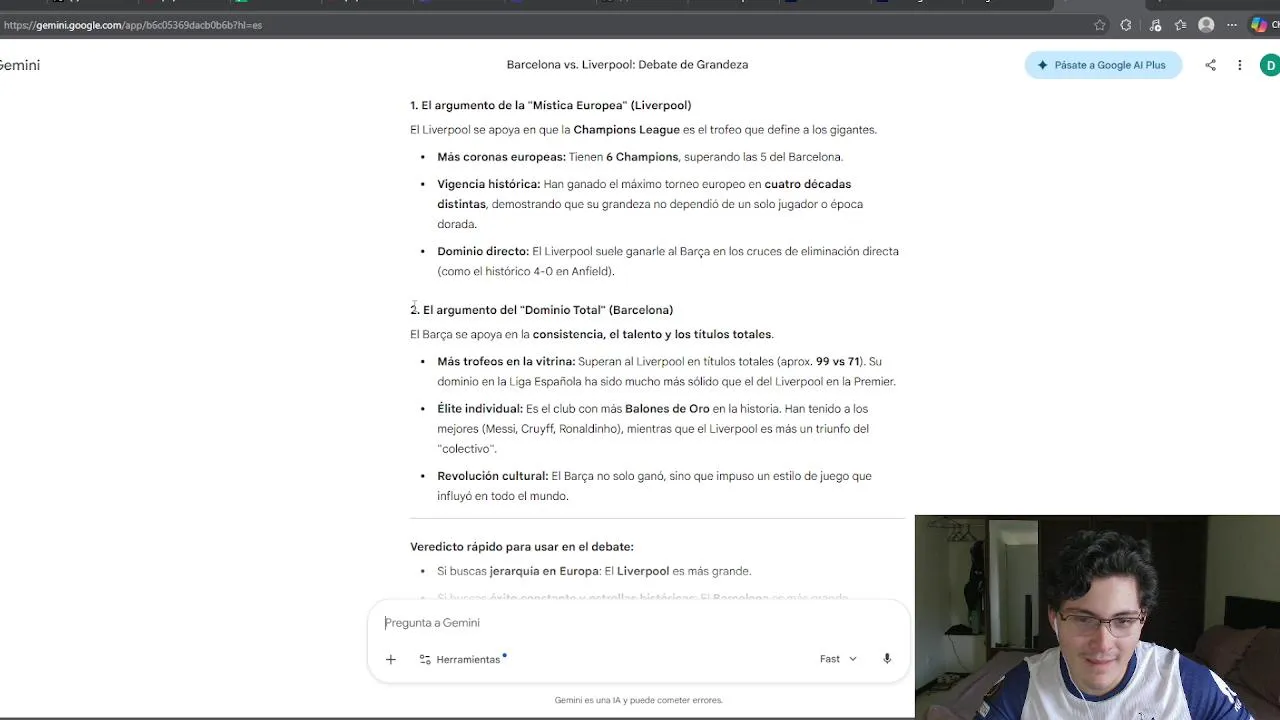Screen dimensions: 1280x720
Task: Click the bold text '6 Champions'
Action: 642,157
